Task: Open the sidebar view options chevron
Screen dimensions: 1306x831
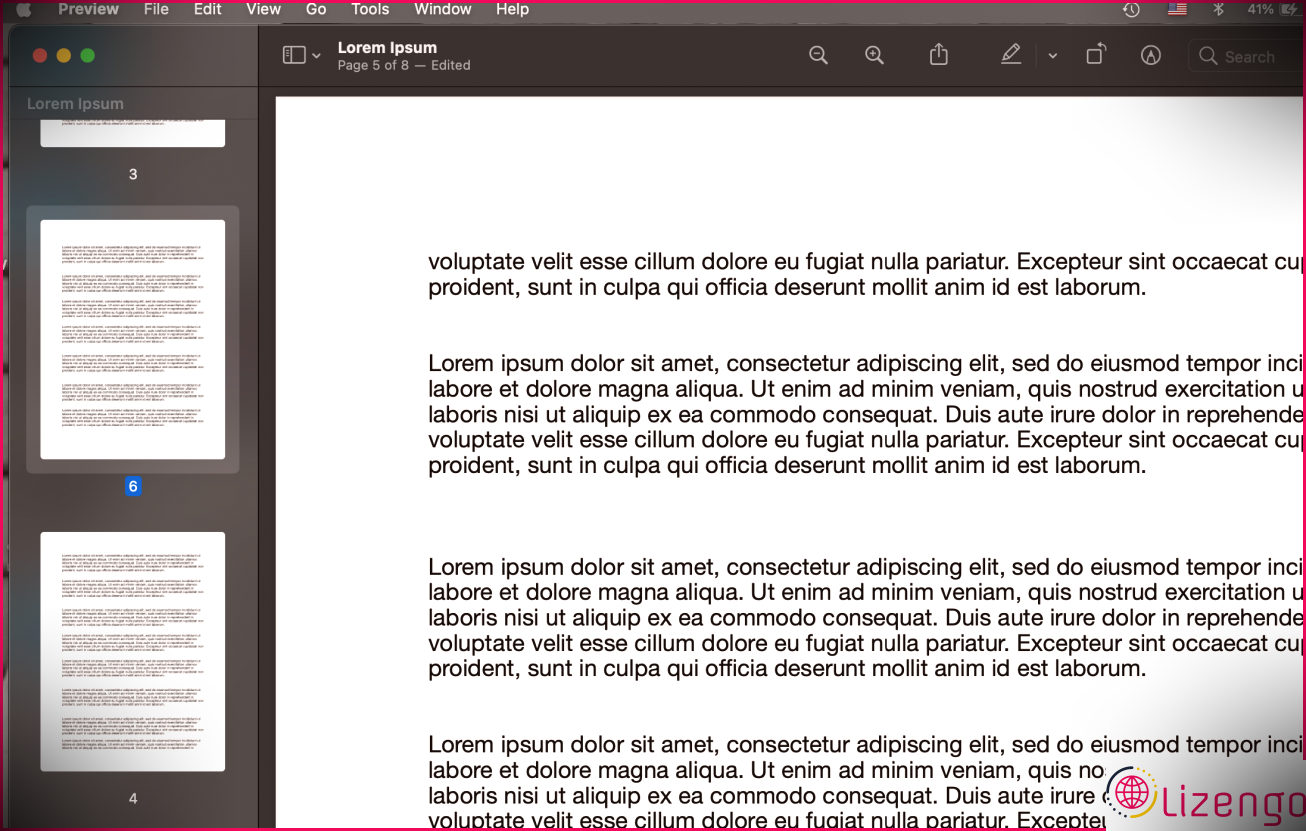Action: tap(316, 56)
